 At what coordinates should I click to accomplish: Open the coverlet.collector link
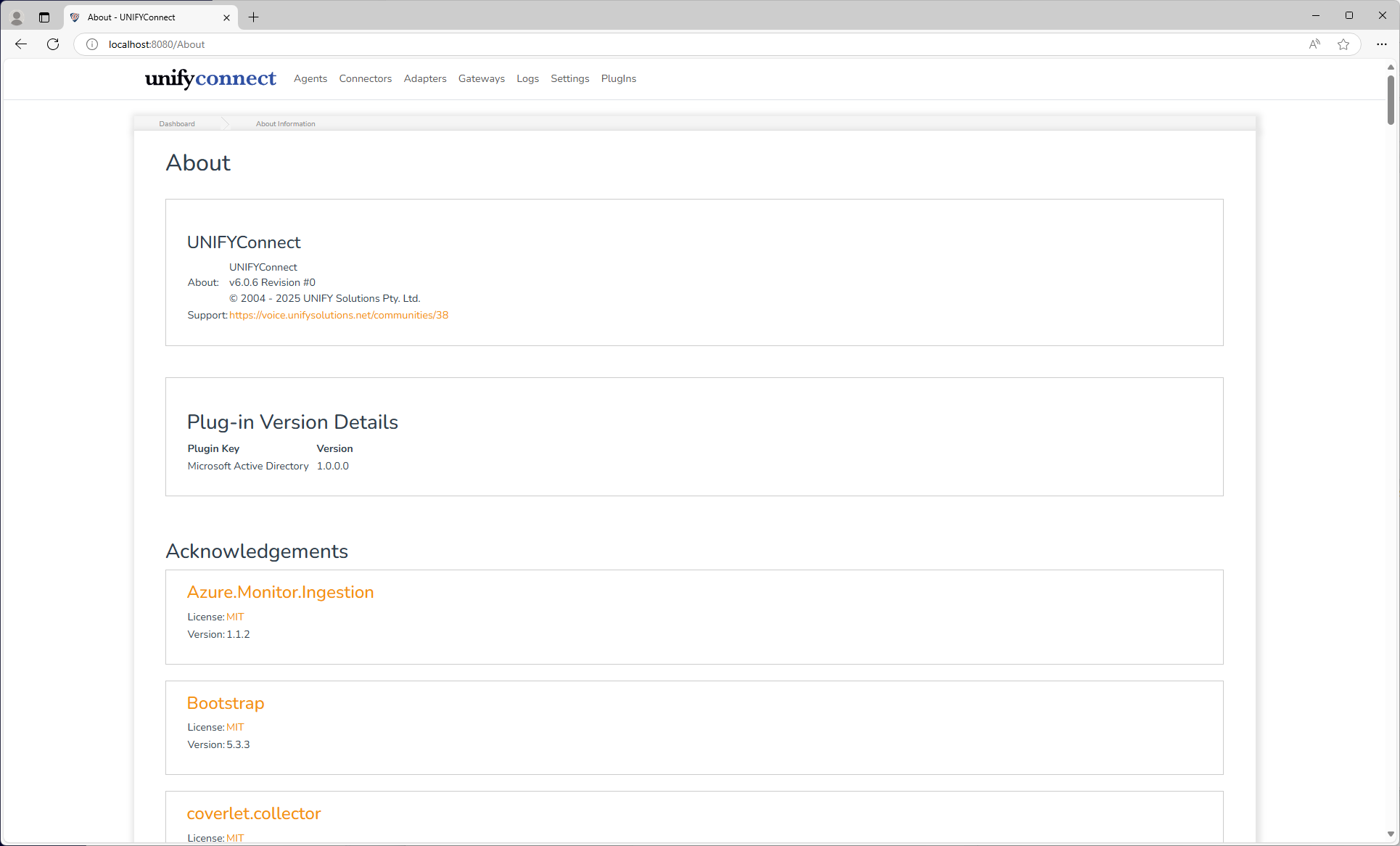(254, 813)
